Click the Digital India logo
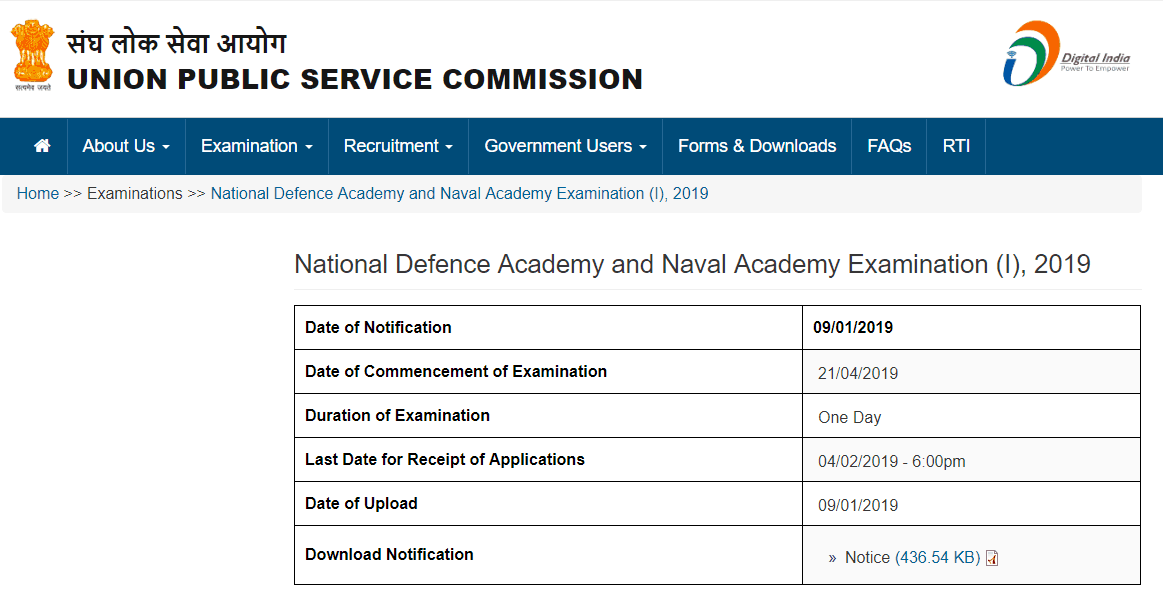 point(1066,54)
